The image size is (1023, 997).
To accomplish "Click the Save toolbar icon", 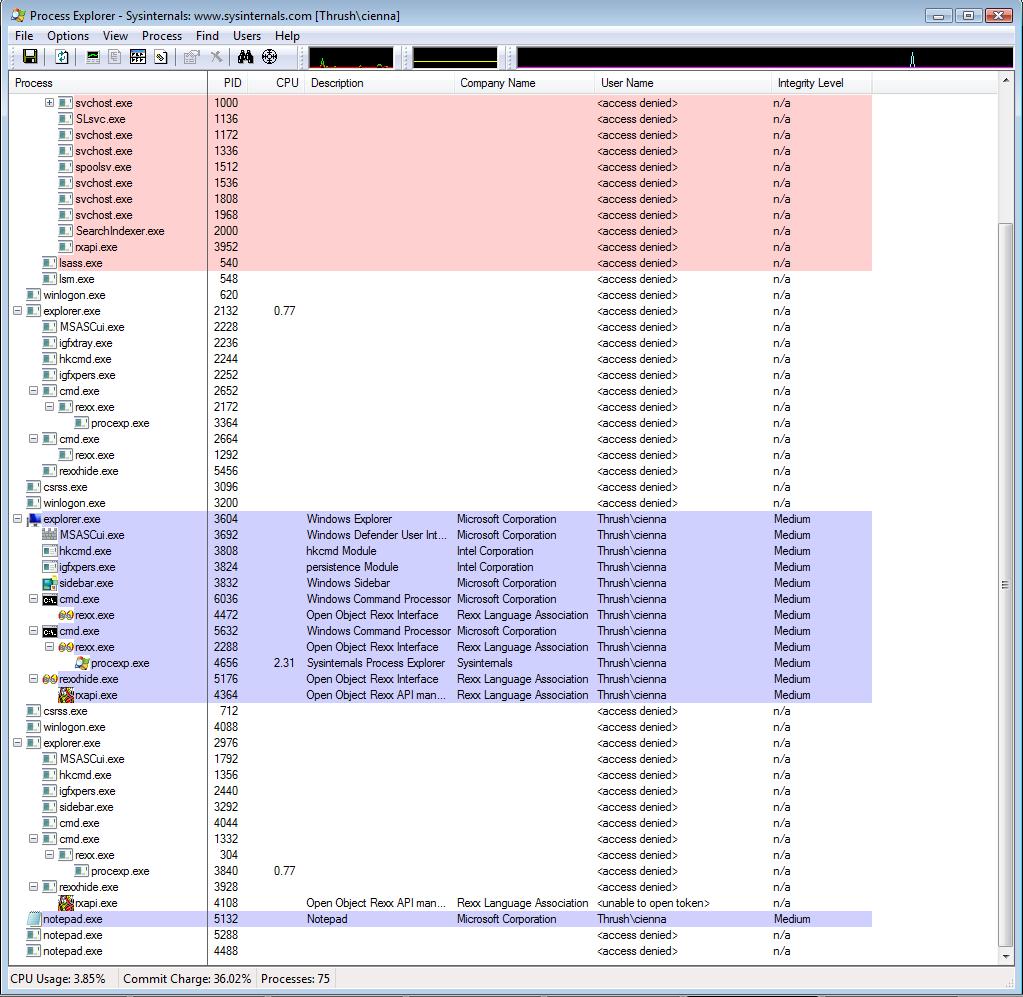I will [x=30, y=57].
